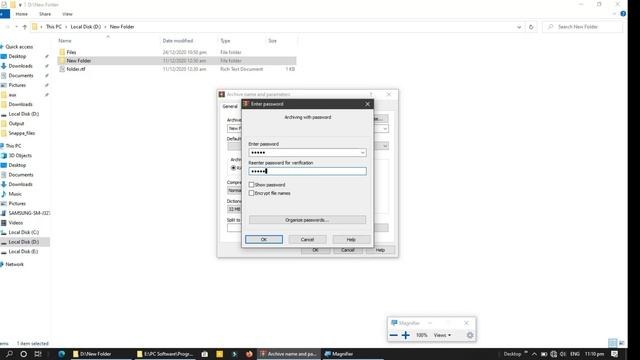Image resolution: width=640 pixels, height=360 pixels.
Task: Sort files by Name column
Action: click(65, 41)
